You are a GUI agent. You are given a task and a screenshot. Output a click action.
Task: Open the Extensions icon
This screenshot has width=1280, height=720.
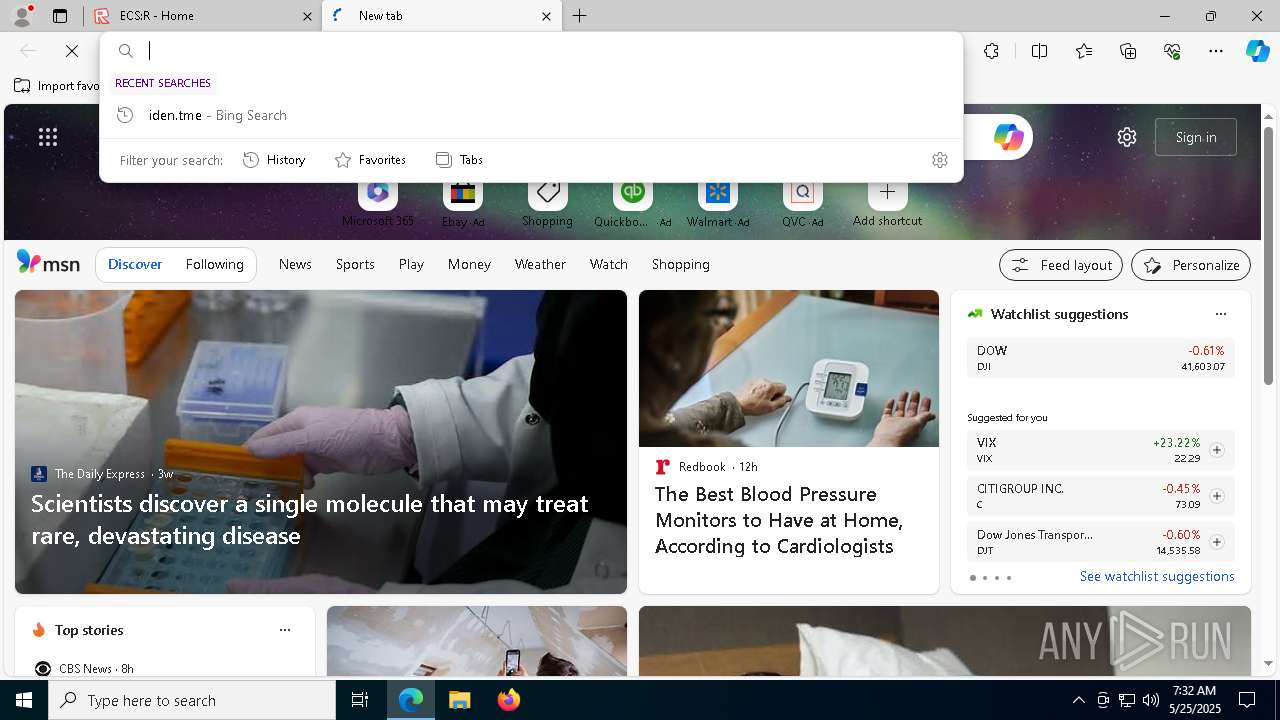click(991, 51)
